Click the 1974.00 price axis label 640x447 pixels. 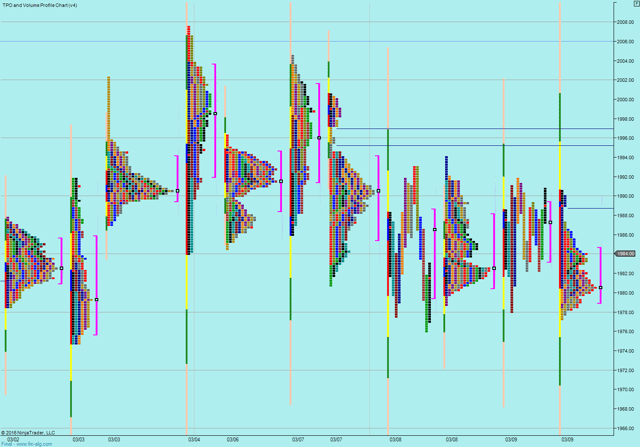point(626,351)
